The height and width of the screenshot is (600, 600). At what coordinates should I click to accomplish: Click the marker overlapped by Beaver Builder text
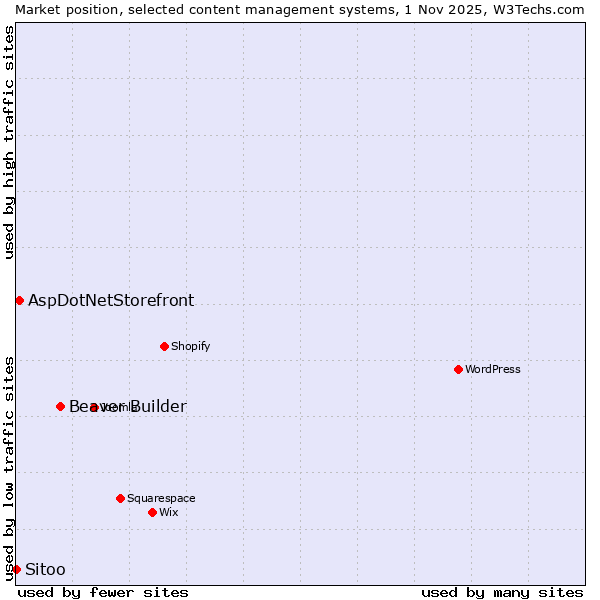click(93, 407)
